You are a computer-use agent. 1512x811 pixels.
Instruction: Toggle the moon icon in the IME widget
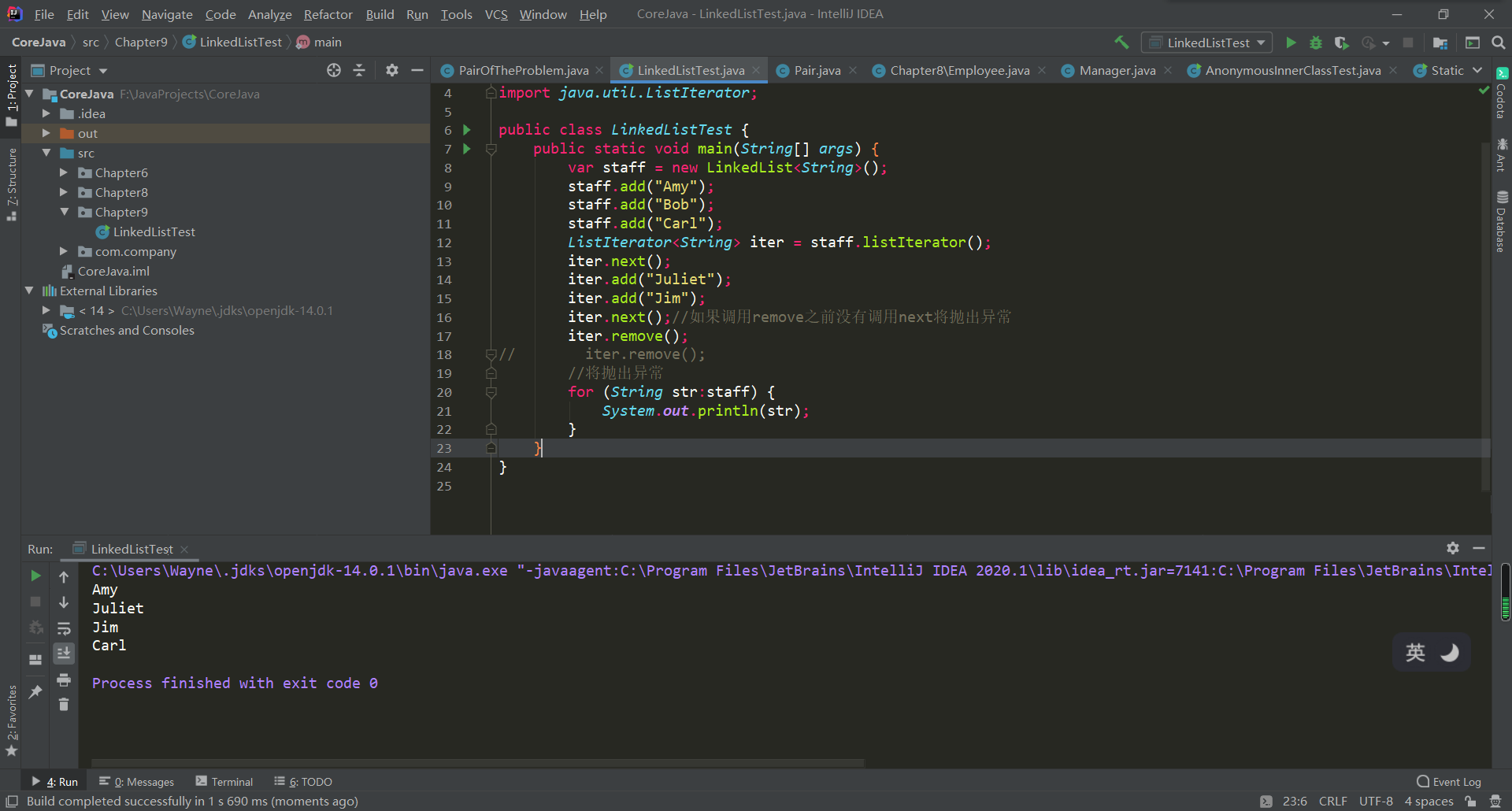click(1450, 653)
